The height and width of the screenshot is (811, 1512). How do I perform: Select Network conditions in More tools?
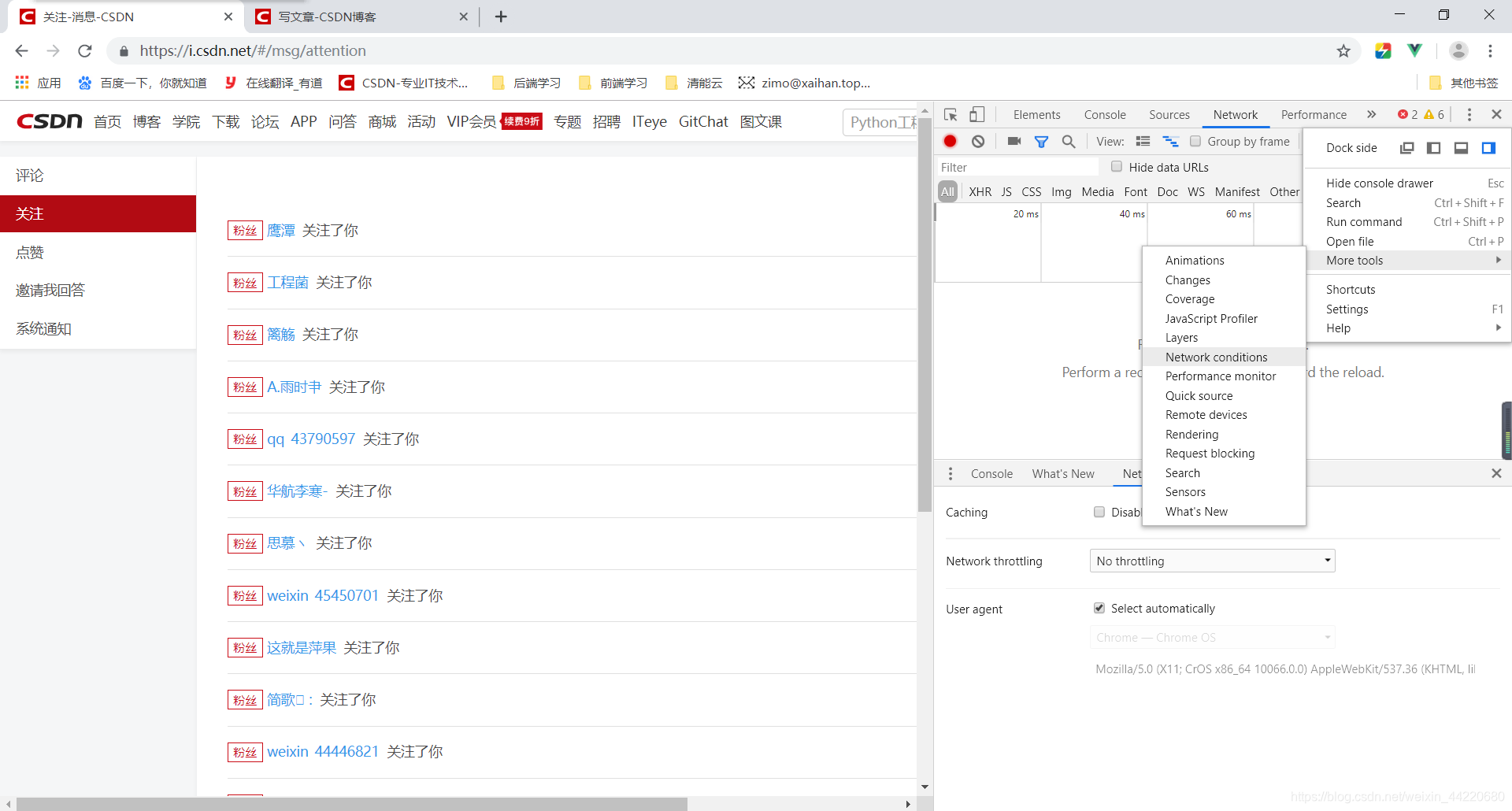point(1224,357)
